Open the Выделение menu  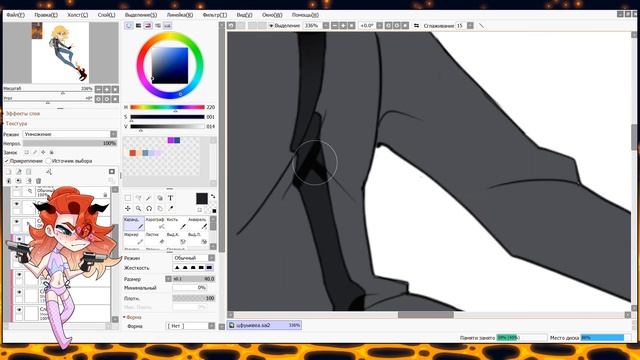coord(140,15)
